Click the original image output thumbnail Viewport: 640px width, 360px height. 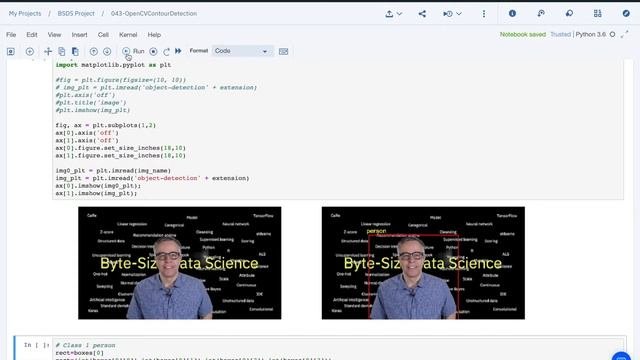[180, 263]
